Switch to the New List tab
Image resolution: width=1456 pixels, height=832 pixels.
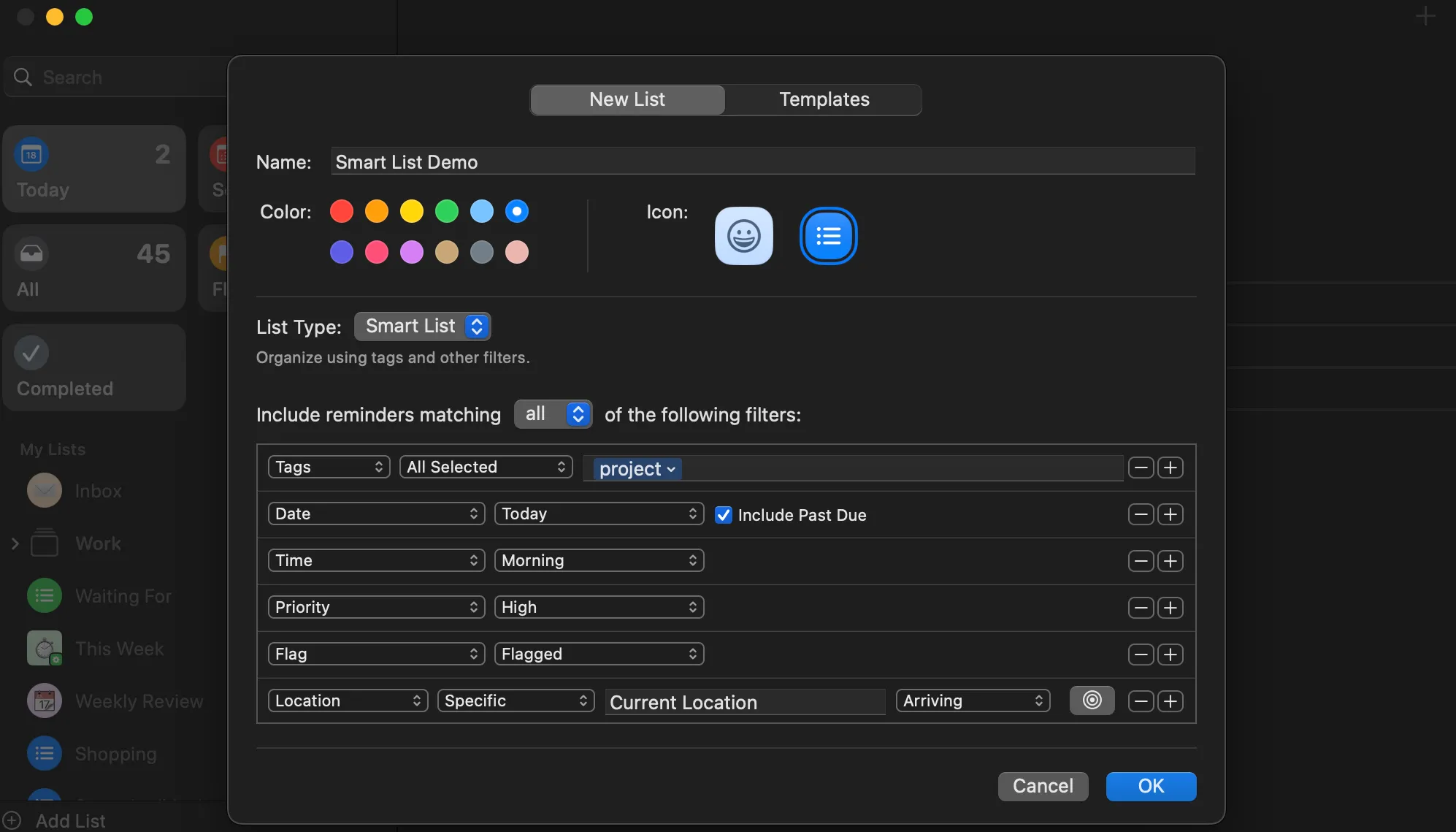click(627, 99)
